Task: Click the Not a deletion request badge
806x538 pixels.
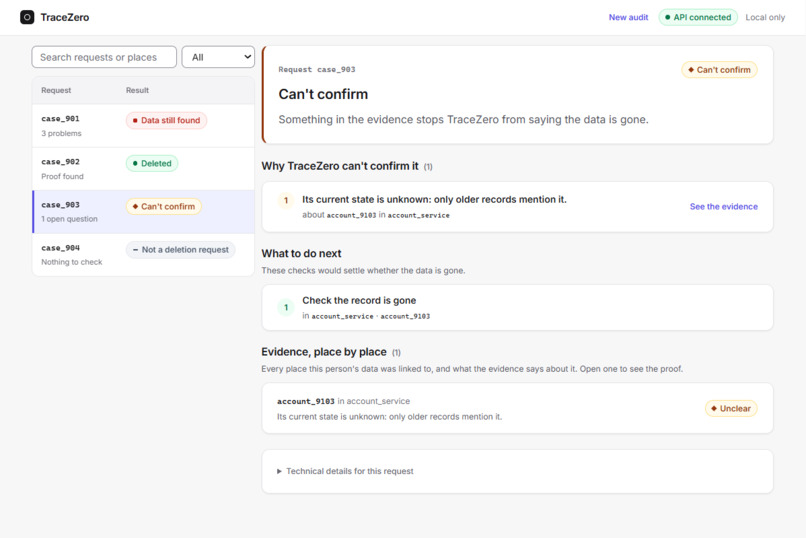Action: click(180, 250)
